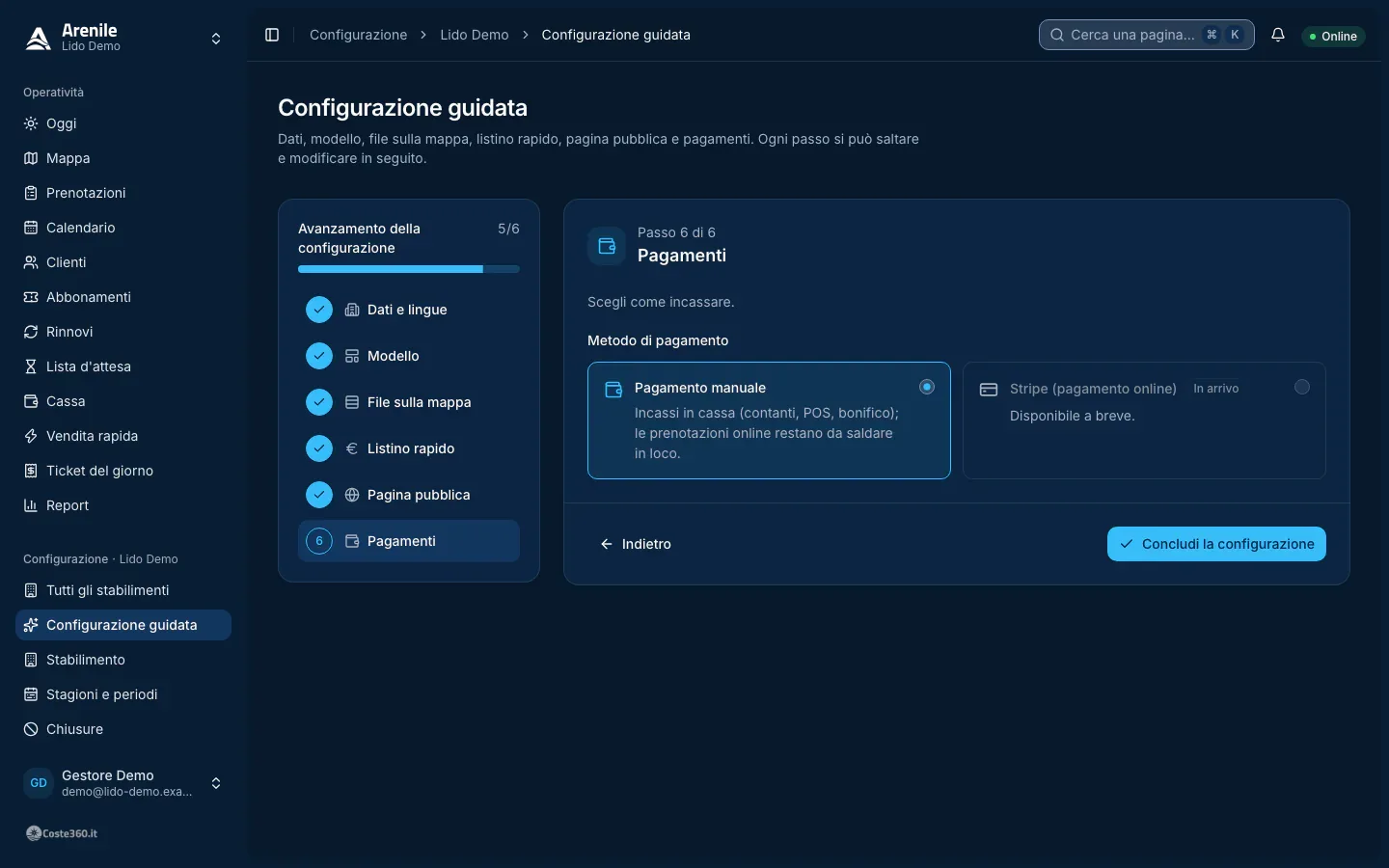Go to step Listino rapido
Screen dimensions: 1389x868
(409, 448)
